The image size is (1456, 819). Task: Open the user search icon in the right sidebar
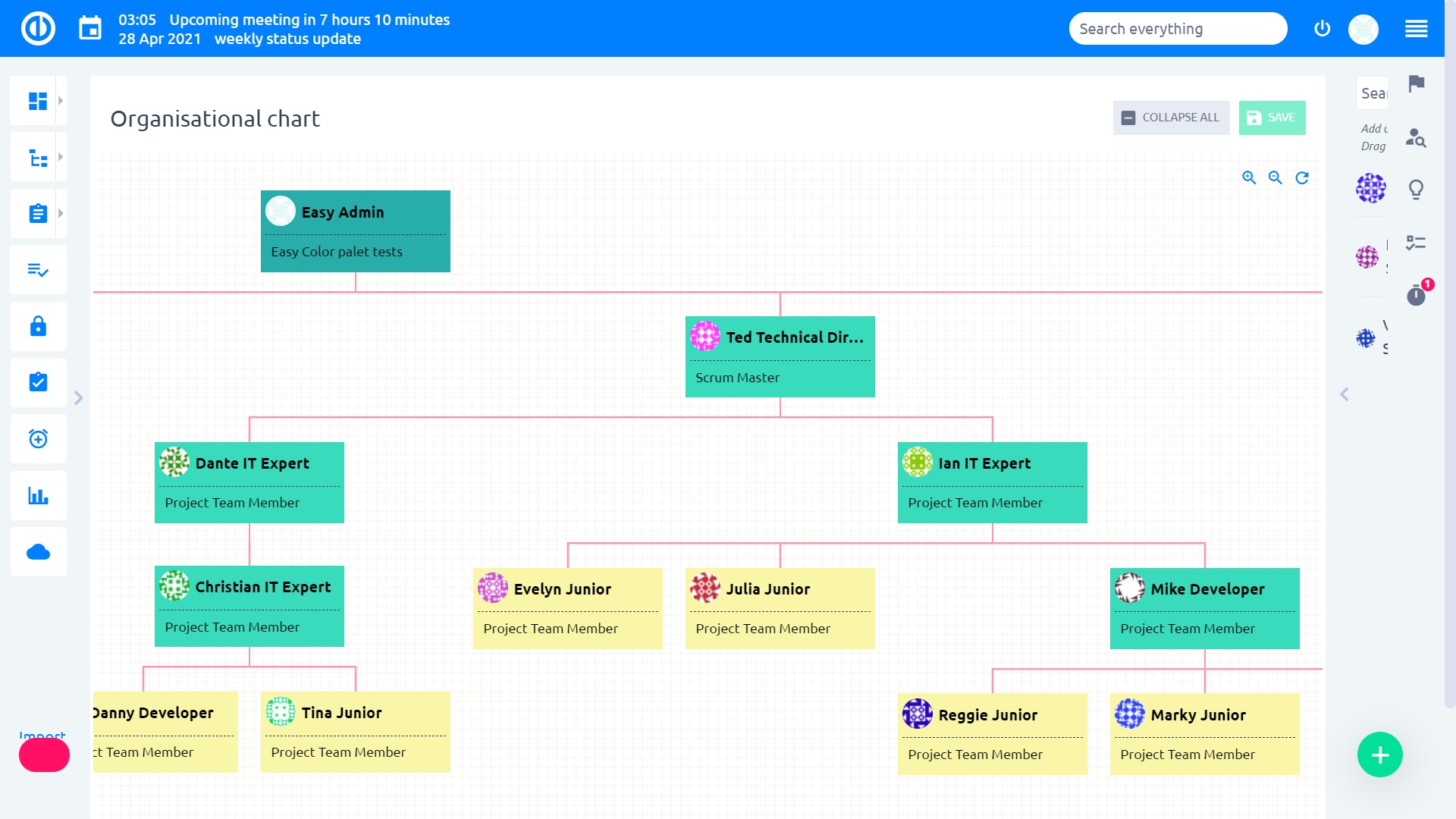pyautogui.click(x=1416, y=137)
